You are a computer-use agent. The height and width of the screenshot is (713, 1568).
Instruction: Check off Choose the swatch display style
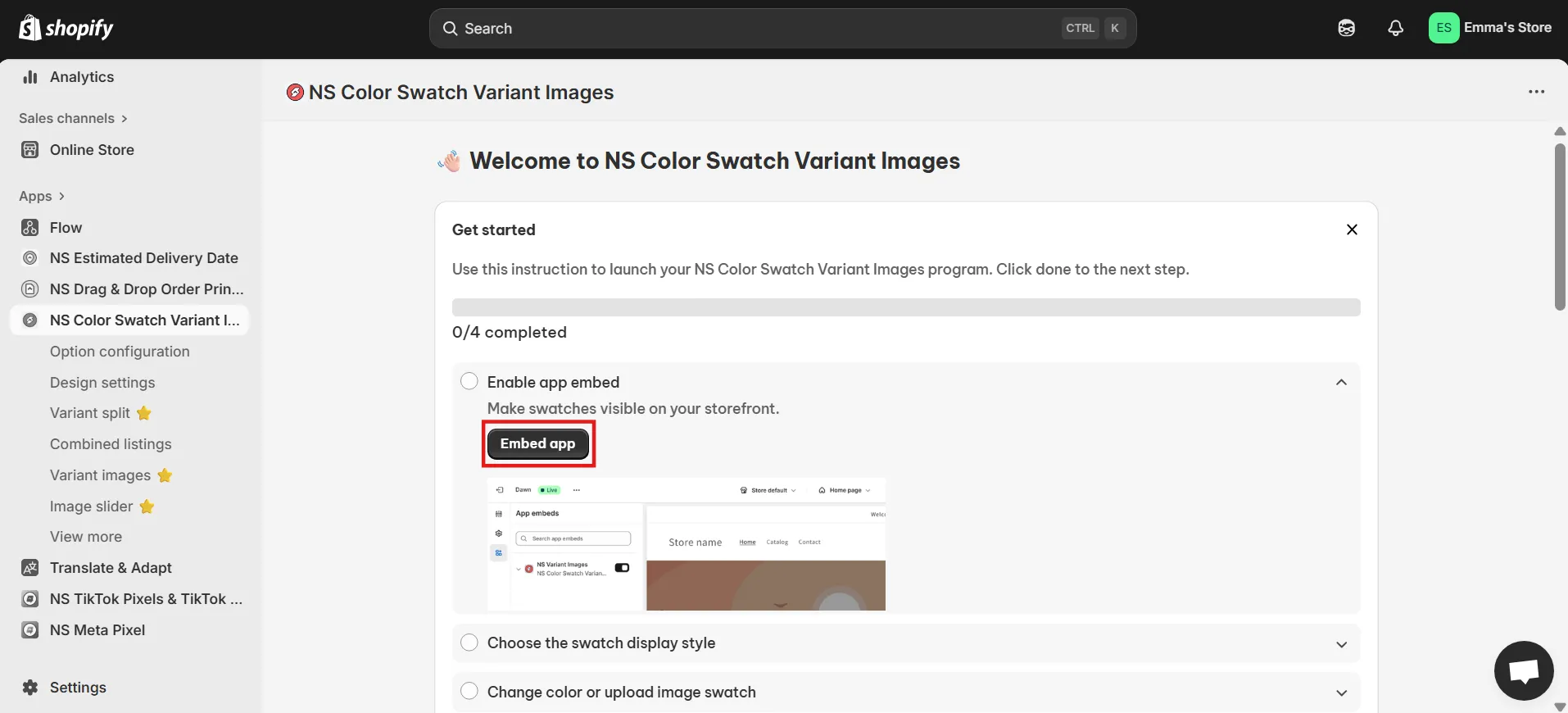pos(469,643)
